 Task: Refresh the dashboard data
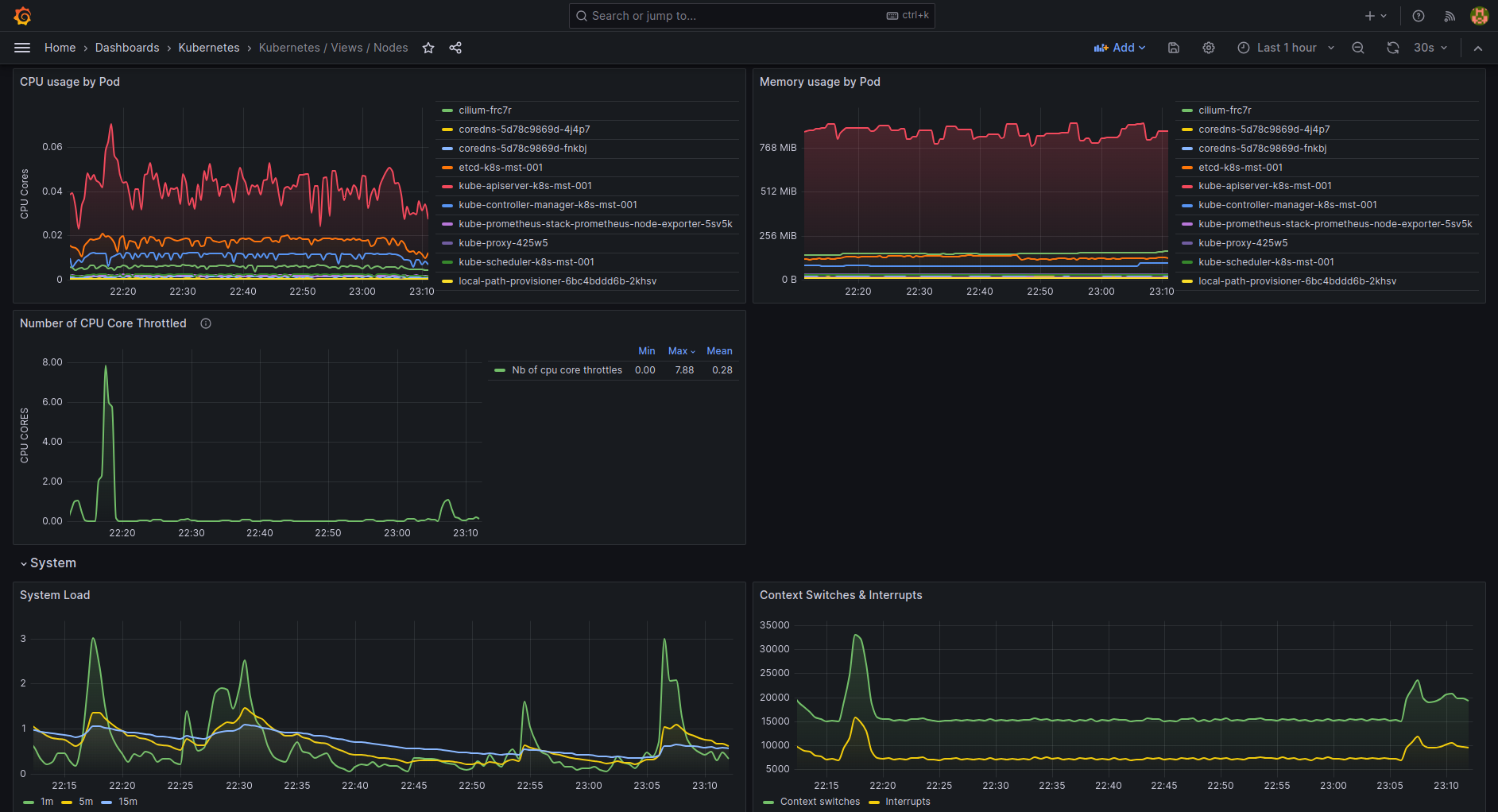[x=1392, y=48]
